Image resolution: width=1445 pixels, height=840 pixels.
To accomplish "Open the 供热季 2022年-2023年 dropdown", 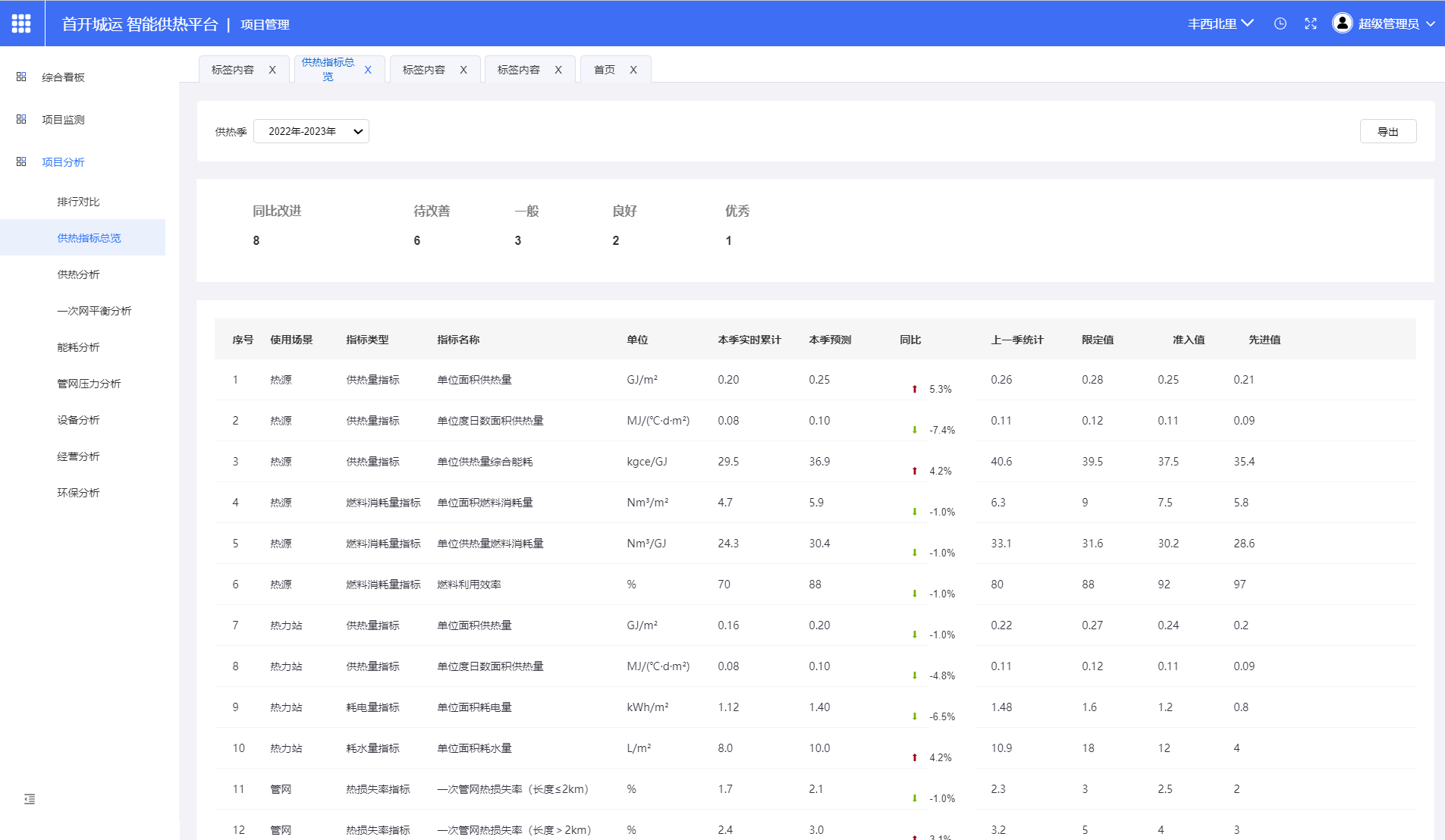I will pyautogui.click(x=311, y=131).
